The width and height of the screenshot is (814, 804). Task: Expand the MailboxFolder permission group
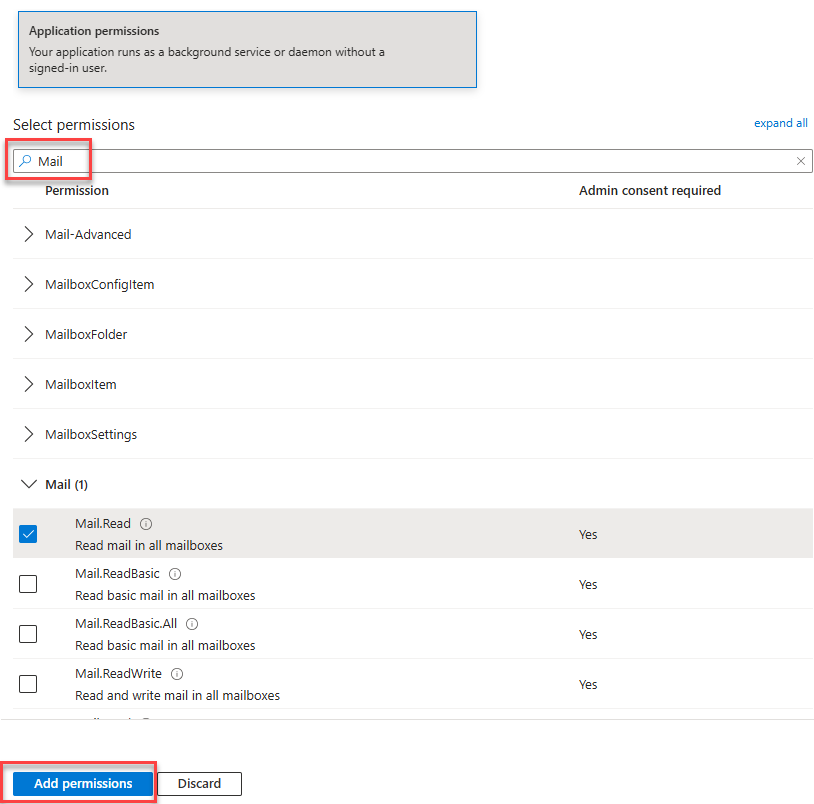click(x=28, y=334)
